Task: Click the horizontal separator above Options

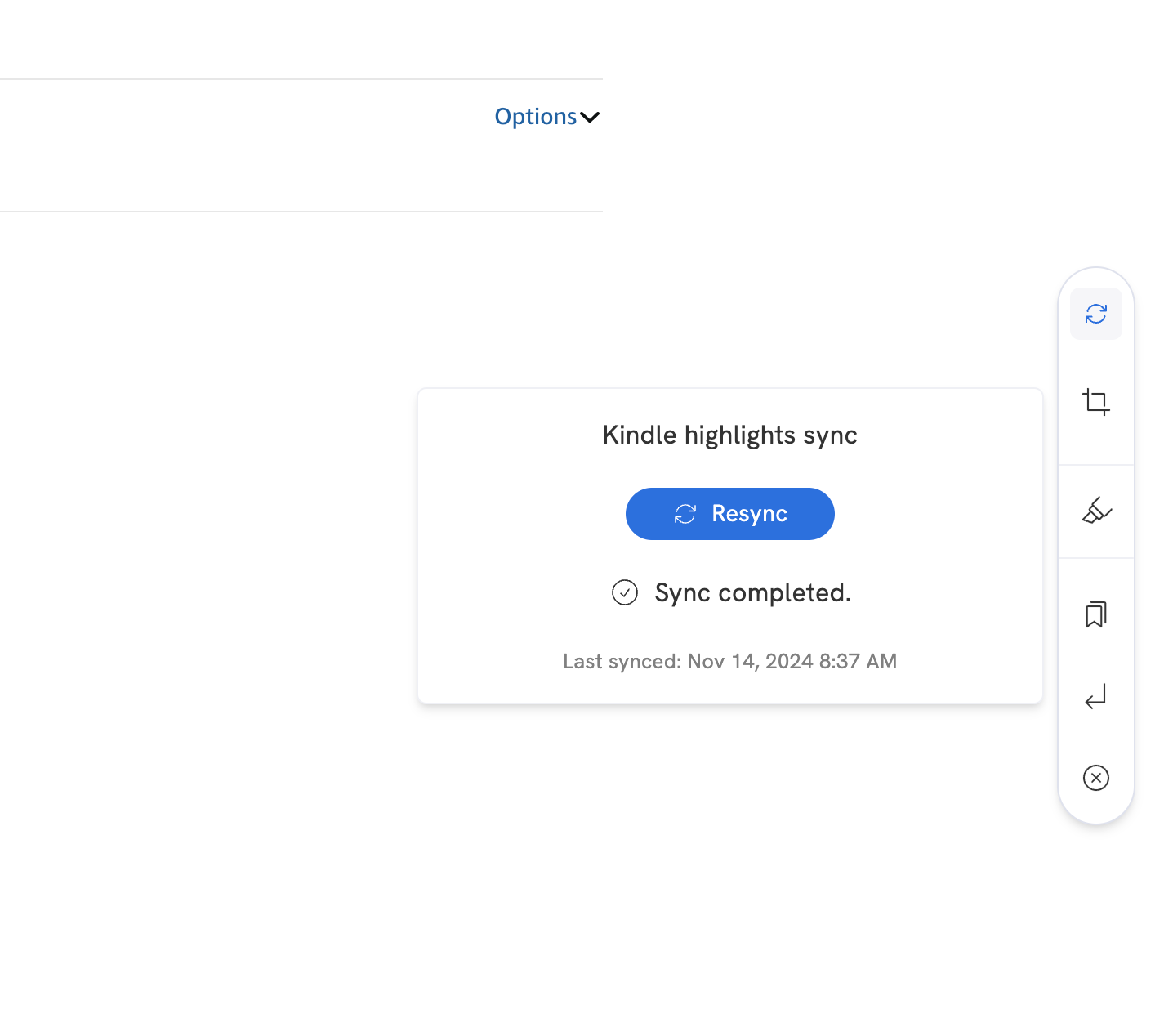Action: click(301, 79)
